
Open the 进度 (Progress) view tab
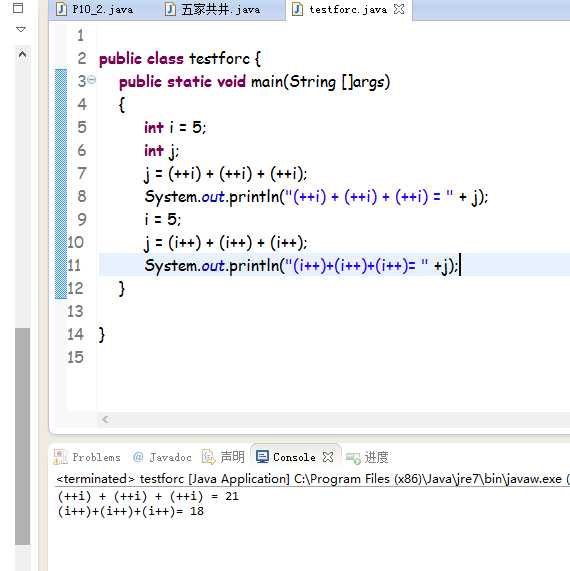point(367,457)
